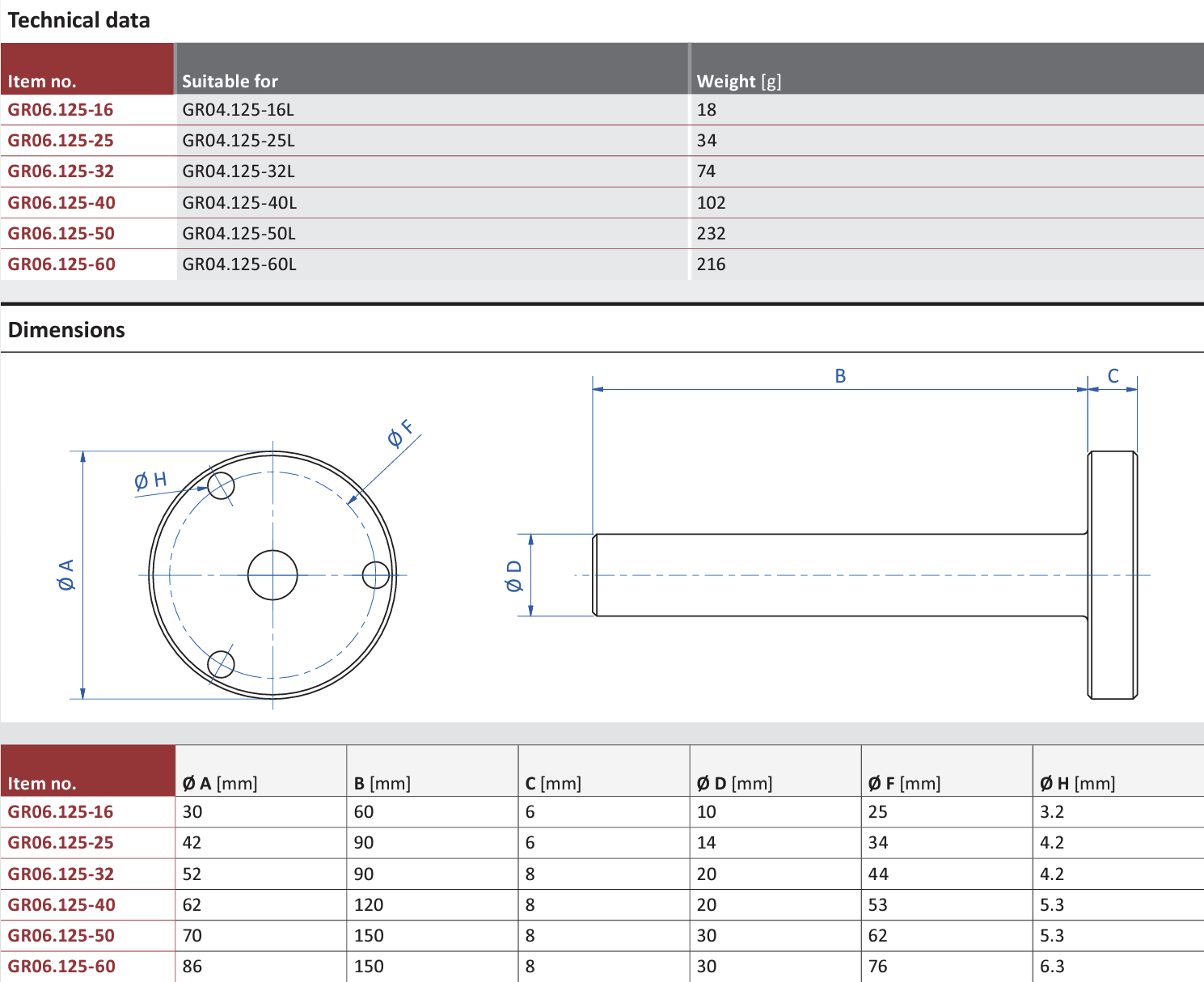The image size is (1204, 982).
Task: Select weight value 34 for GR06.125-25
Action: (707, 141)
